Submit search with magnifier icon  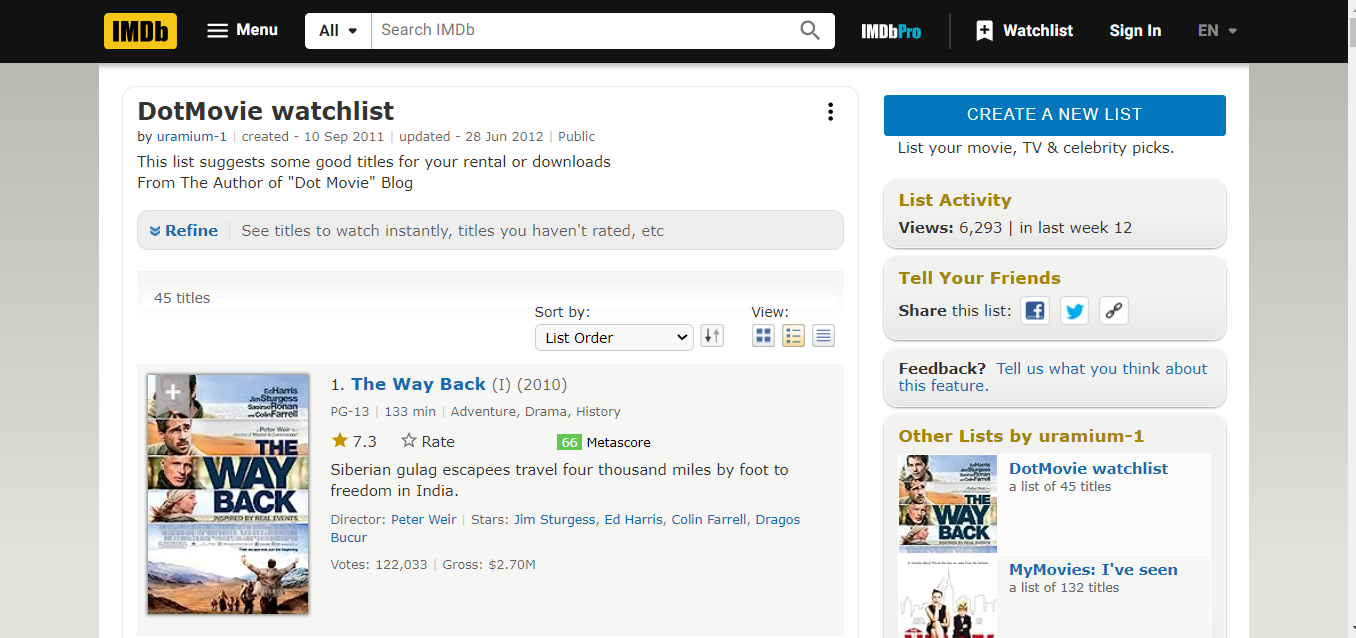810,31
